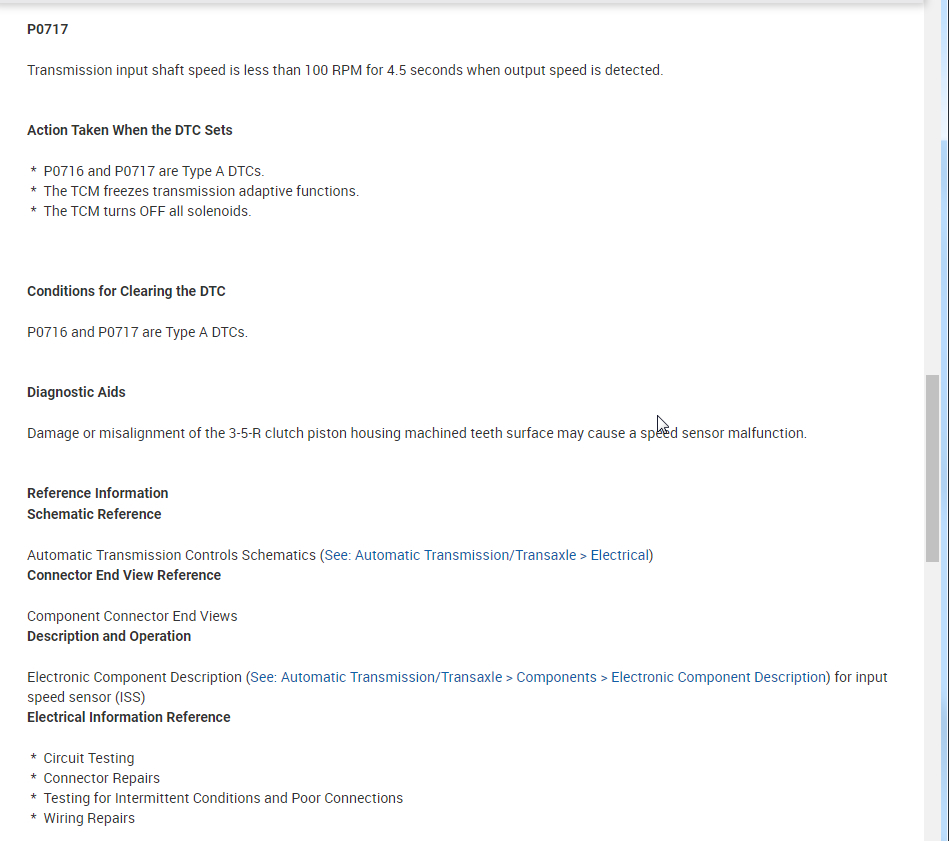Image resolution: width=949 pixels, height=841 pixels.
Task: Click the Schematic Reference heading
Action: [94, 514]
